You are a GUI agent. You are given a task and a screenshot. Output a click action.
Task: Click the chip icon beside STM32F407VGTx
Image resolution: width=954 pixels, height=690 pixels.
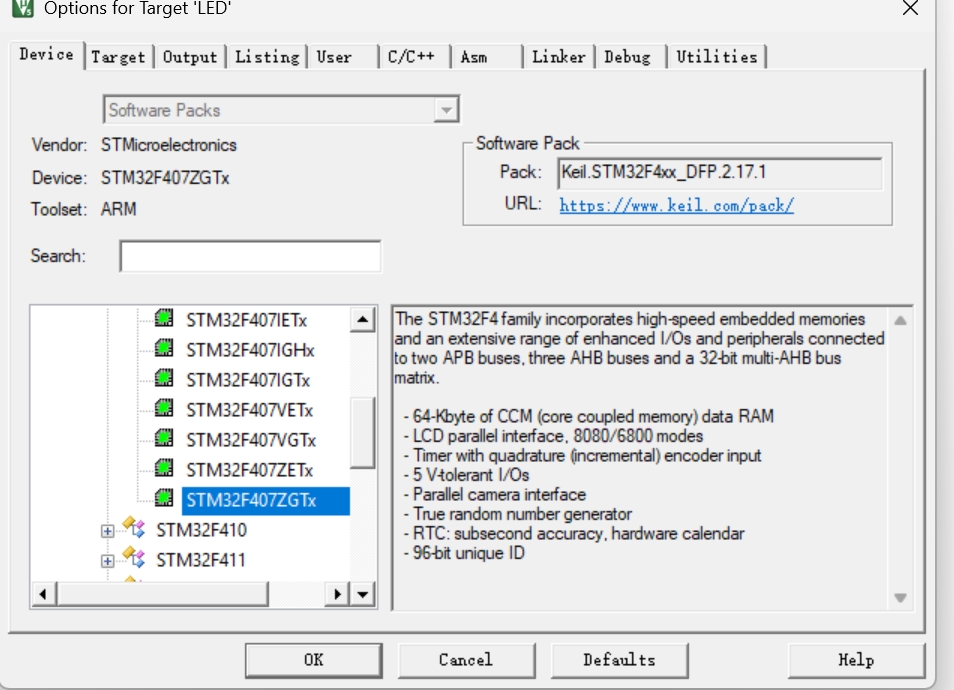point(164,437)
